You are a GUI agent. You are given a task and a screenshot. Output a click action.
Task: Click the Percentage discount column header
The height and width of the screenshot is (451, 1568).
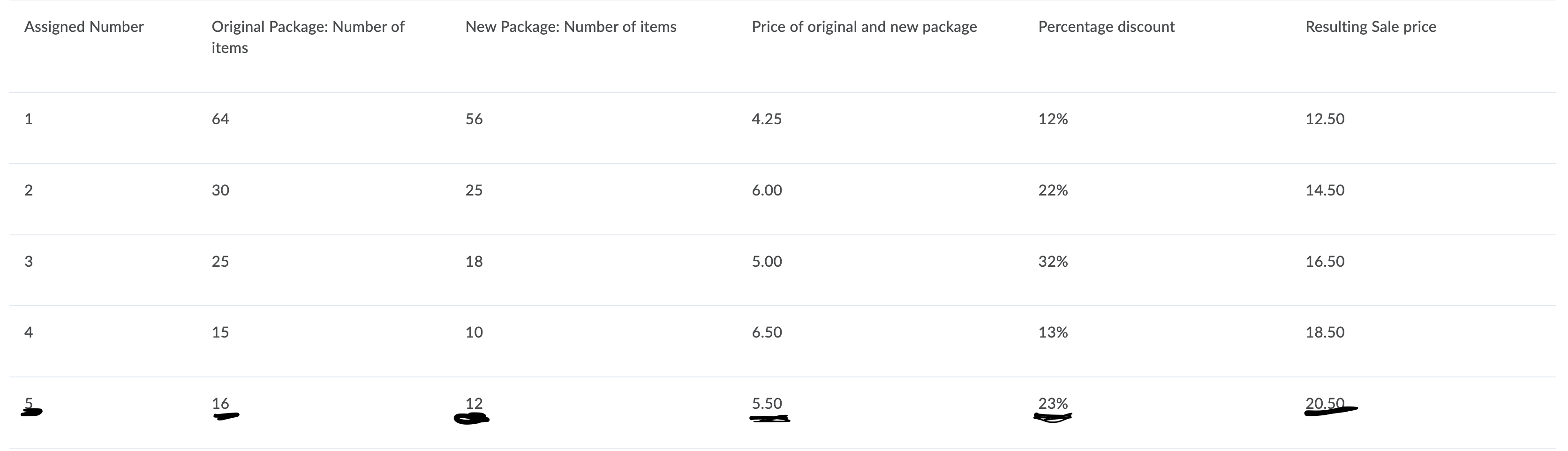pyautogui.click(x=1106, y=27)
